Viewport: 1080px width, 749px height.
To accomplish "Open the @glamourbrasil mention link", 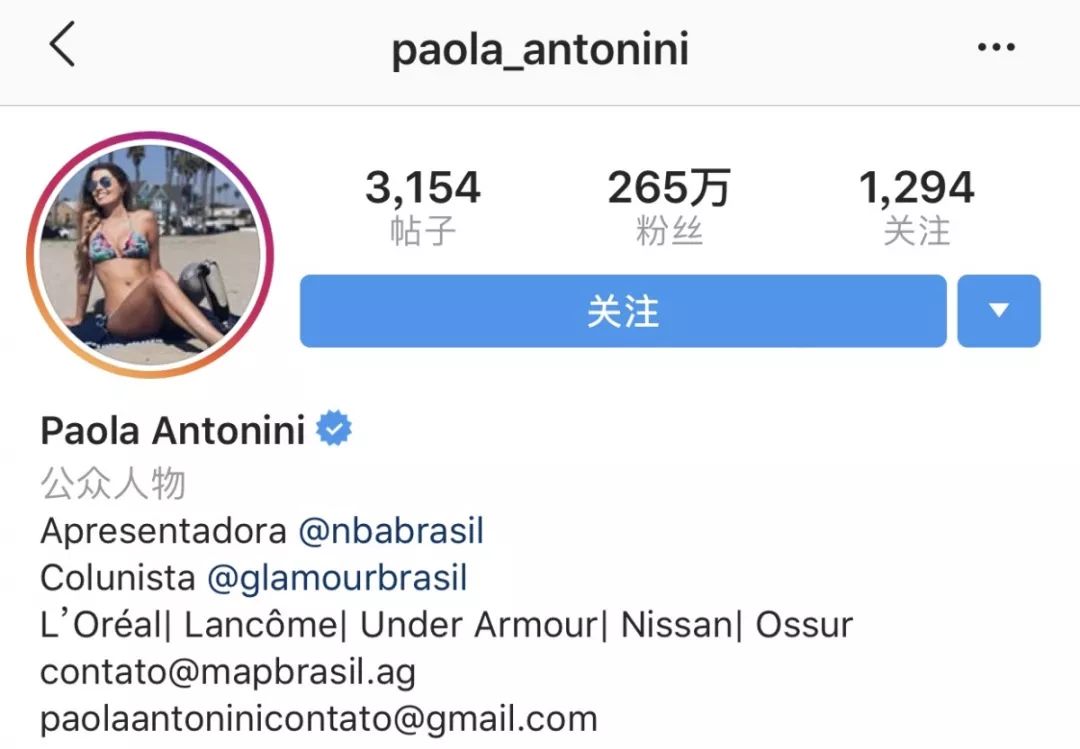I will click(338, 578).
